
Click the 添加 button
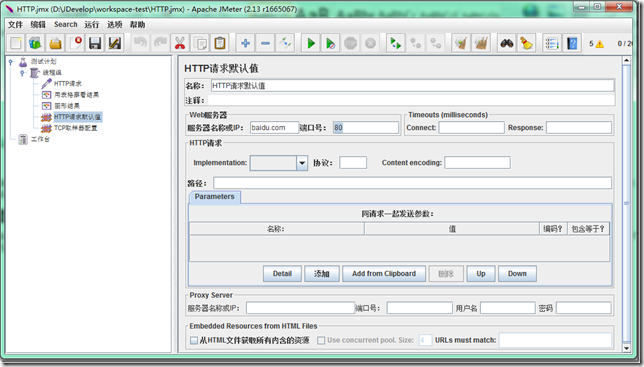(322, 274)
